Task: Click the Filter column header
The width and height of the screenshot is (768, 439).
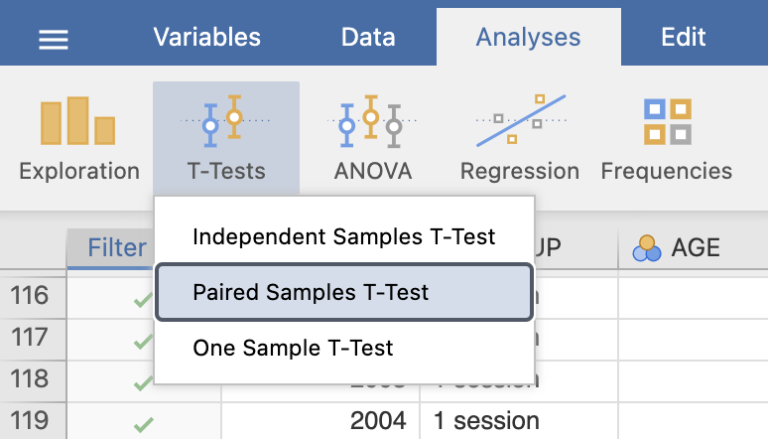Action: coord(116,248)
